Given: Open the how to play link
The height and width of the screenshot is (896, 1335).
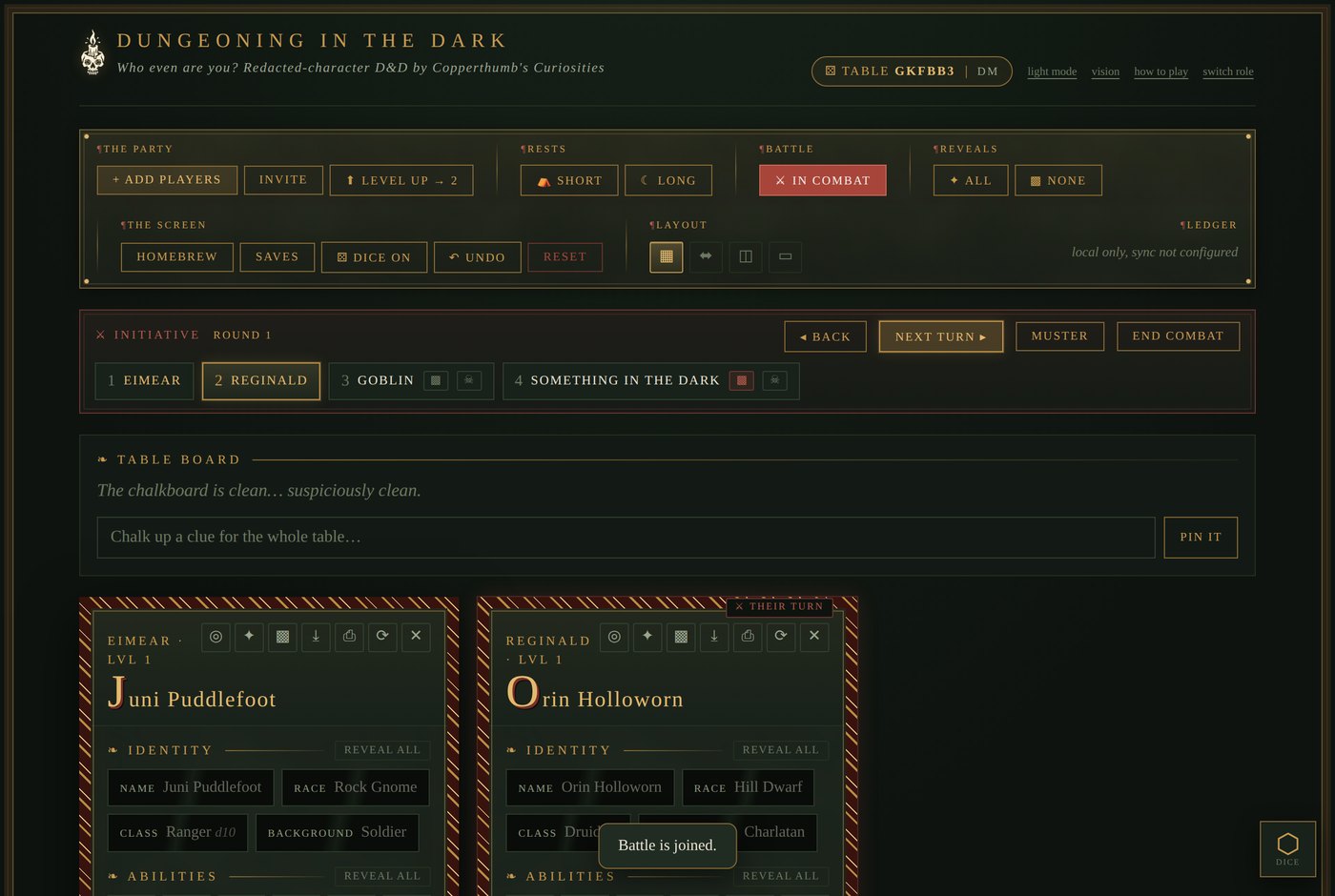Looking at the screenshot, I should point(1160,71).
